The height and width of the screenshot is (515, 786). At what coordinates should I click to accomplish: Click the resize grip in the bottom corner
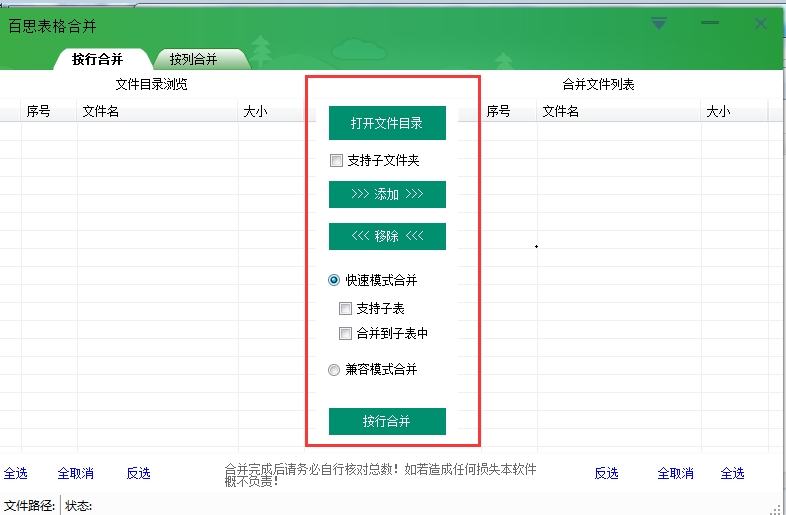click(775, 509)
